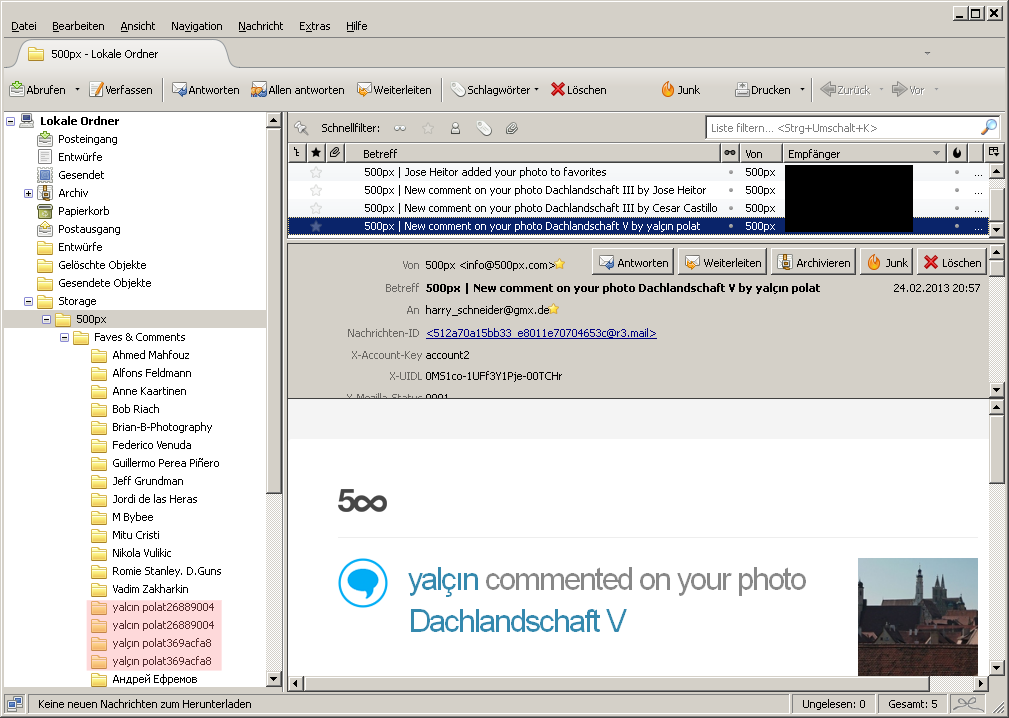Viewport: 1009px width, 718px height.
Task: Compose a new message with Verfassen
Action: (x=121, y=90)
